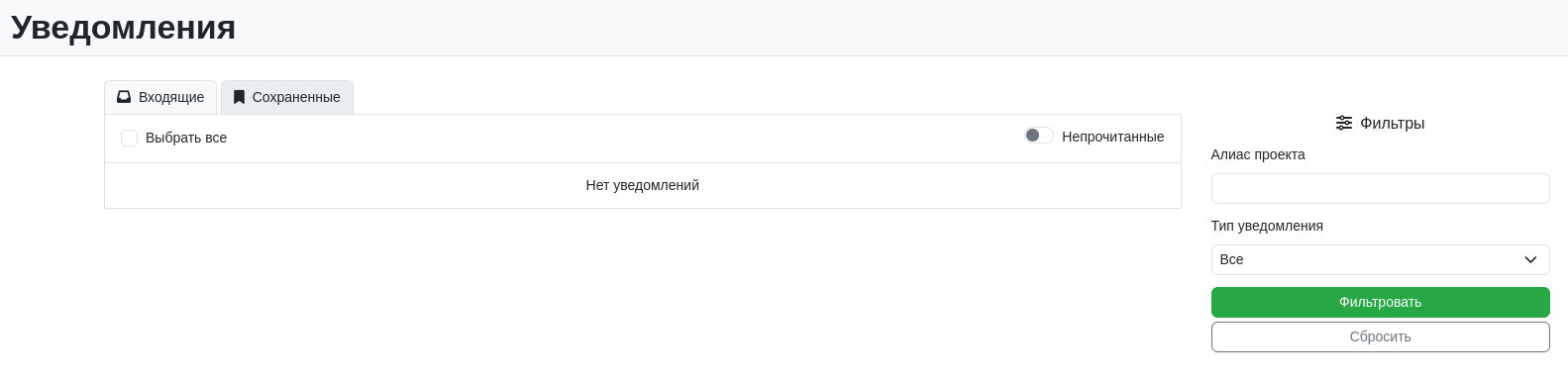Click the Фильтры heading text
Viewport: 1568px width, 382px height.
coord(1392,123)
